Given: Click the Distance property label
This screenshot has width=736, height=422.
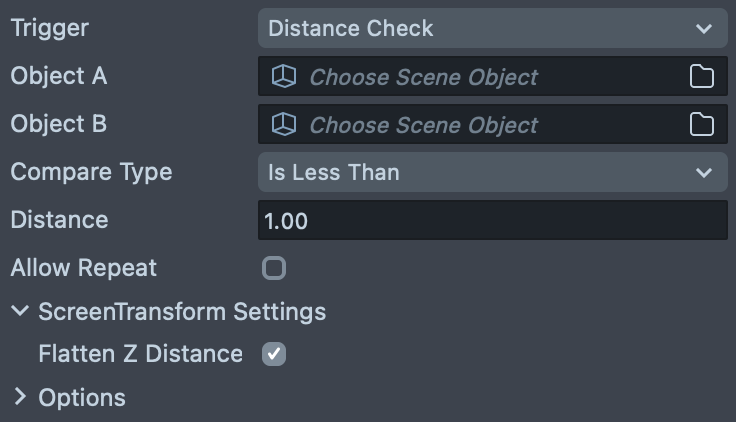Looking at the screenshot, I should 59,220.
